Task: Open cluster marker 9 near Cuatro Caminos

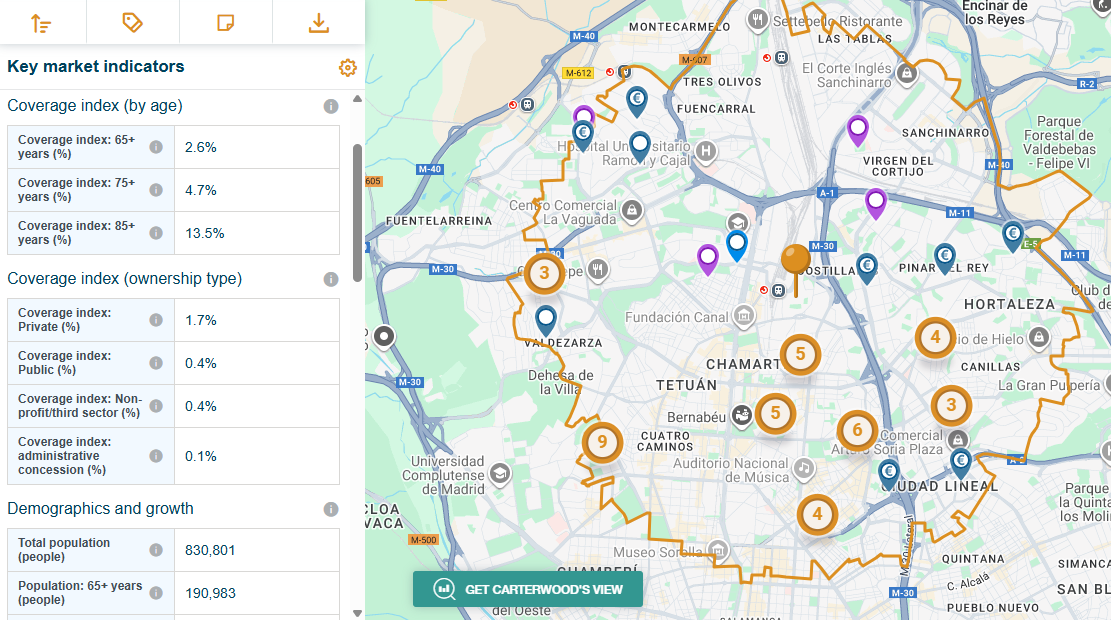Action: click(602, 442)
